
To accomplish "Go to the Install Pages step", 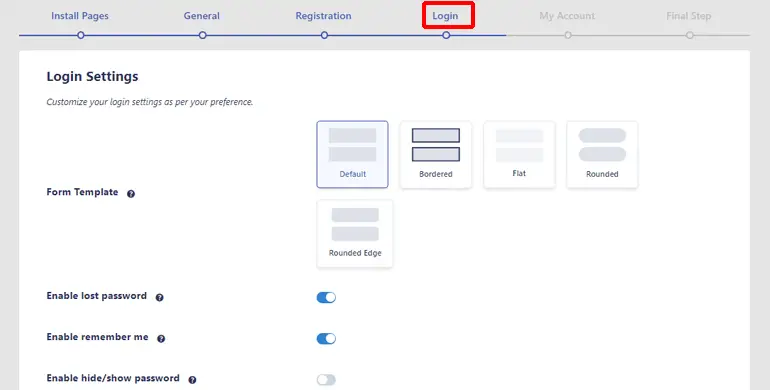I will click(80, 16).
